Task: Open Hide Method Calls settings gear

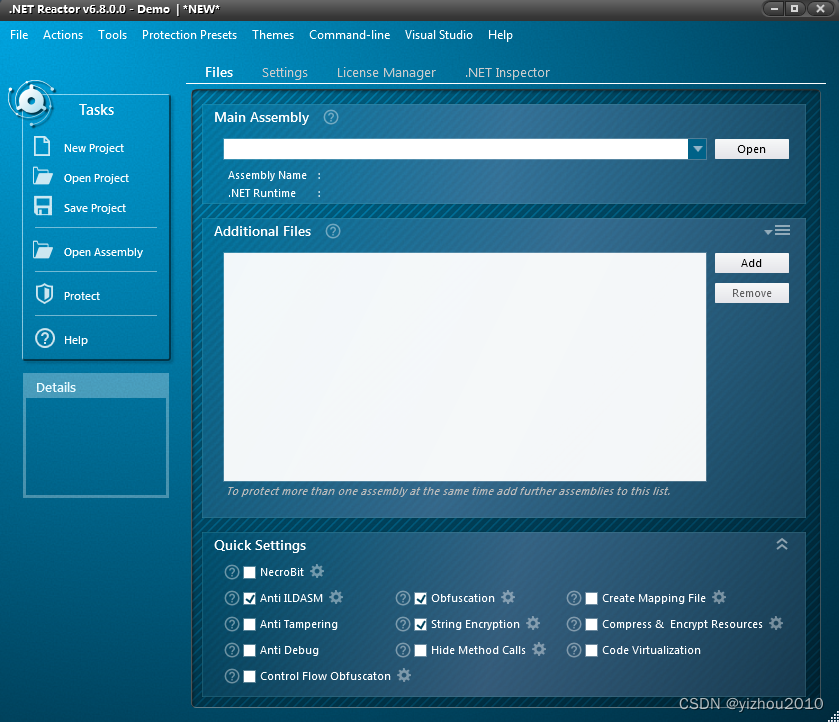Action: [539, 649]
